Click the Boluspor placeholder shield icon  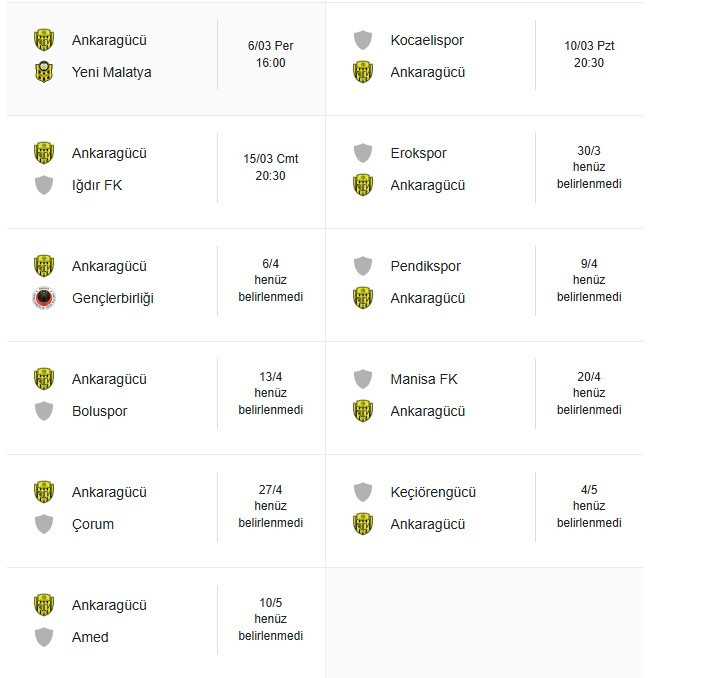coord(44,411)
